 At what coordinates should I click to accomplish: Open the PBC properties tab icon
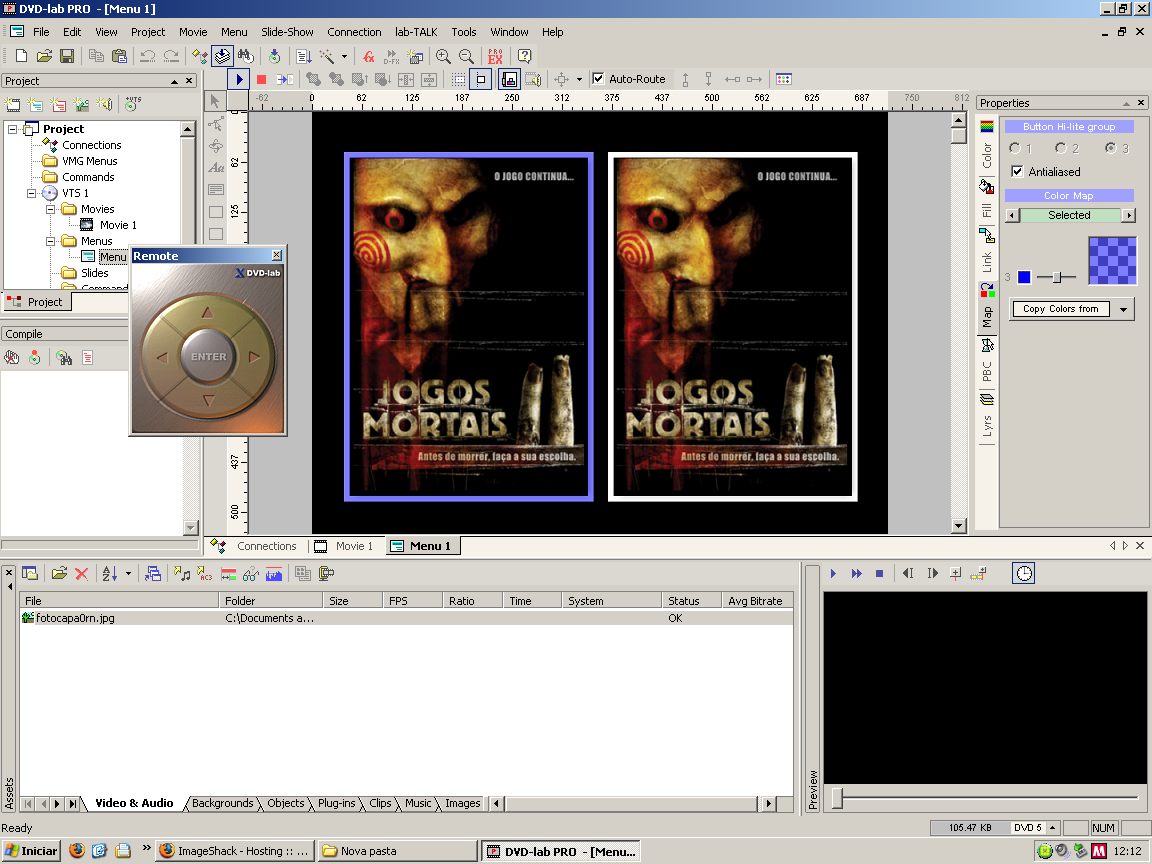click(x=987, y=345)
